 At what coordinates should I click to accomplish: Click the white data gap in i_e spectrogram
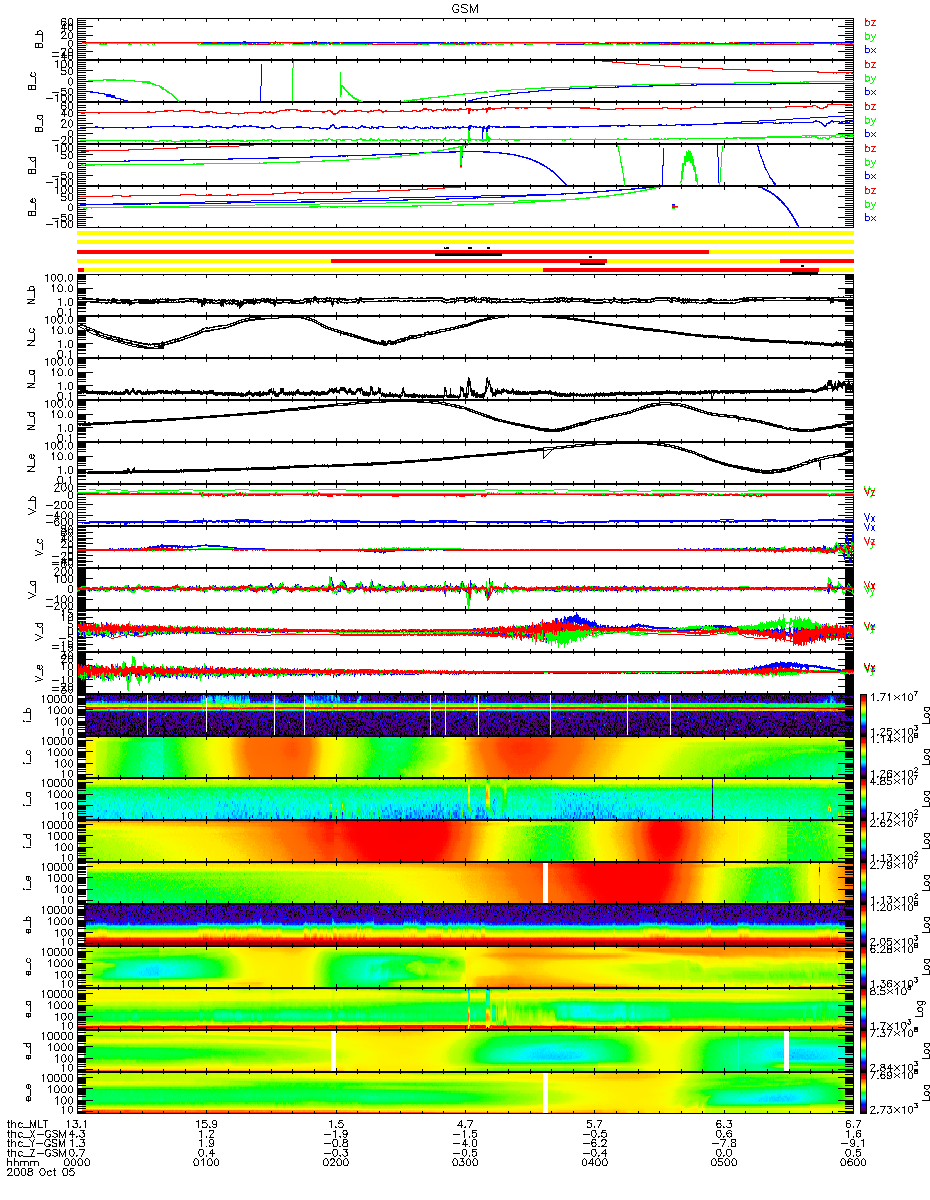(546, 883)
